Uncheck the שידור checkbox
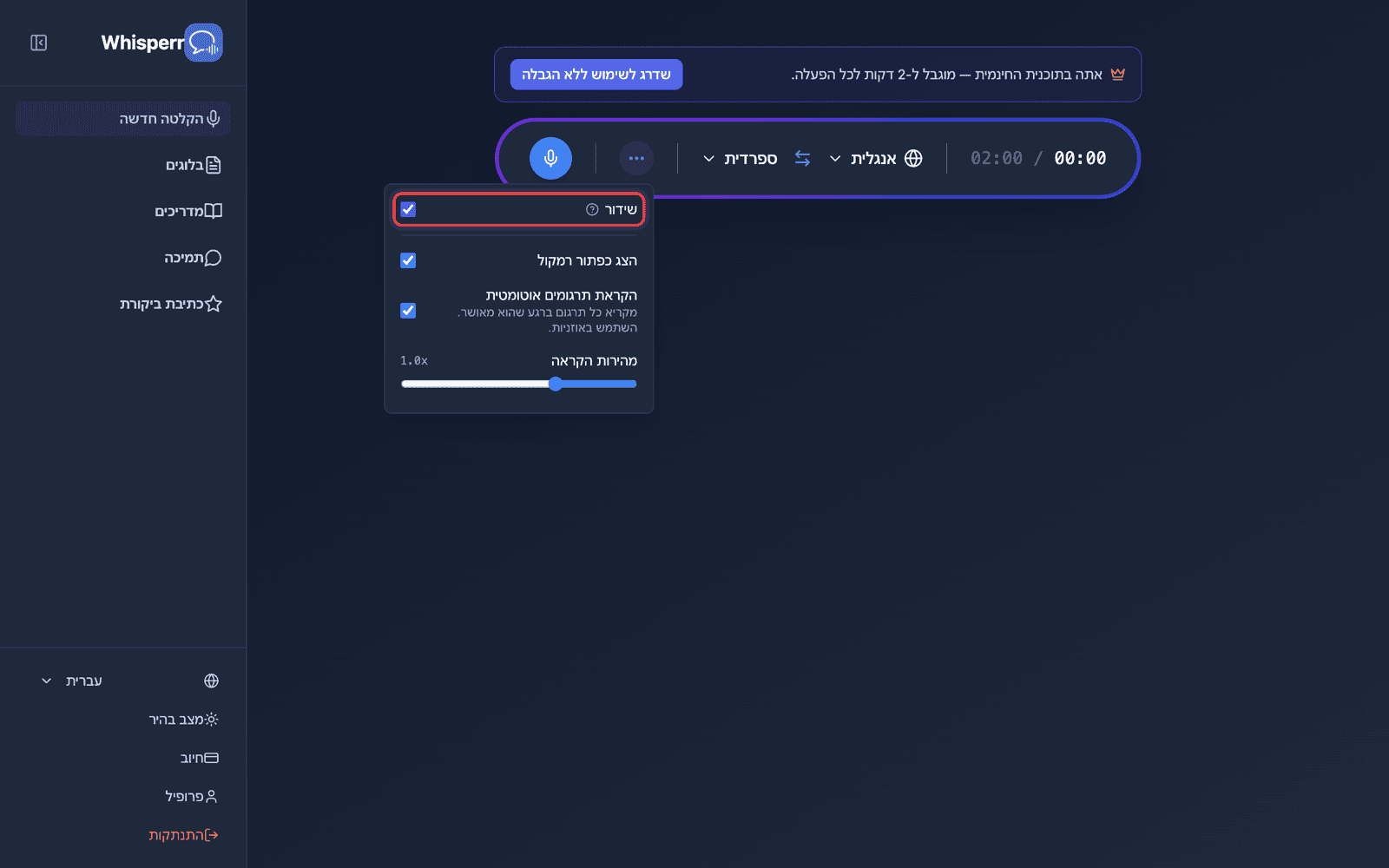Screen dimensions: 1389x868 408,209
